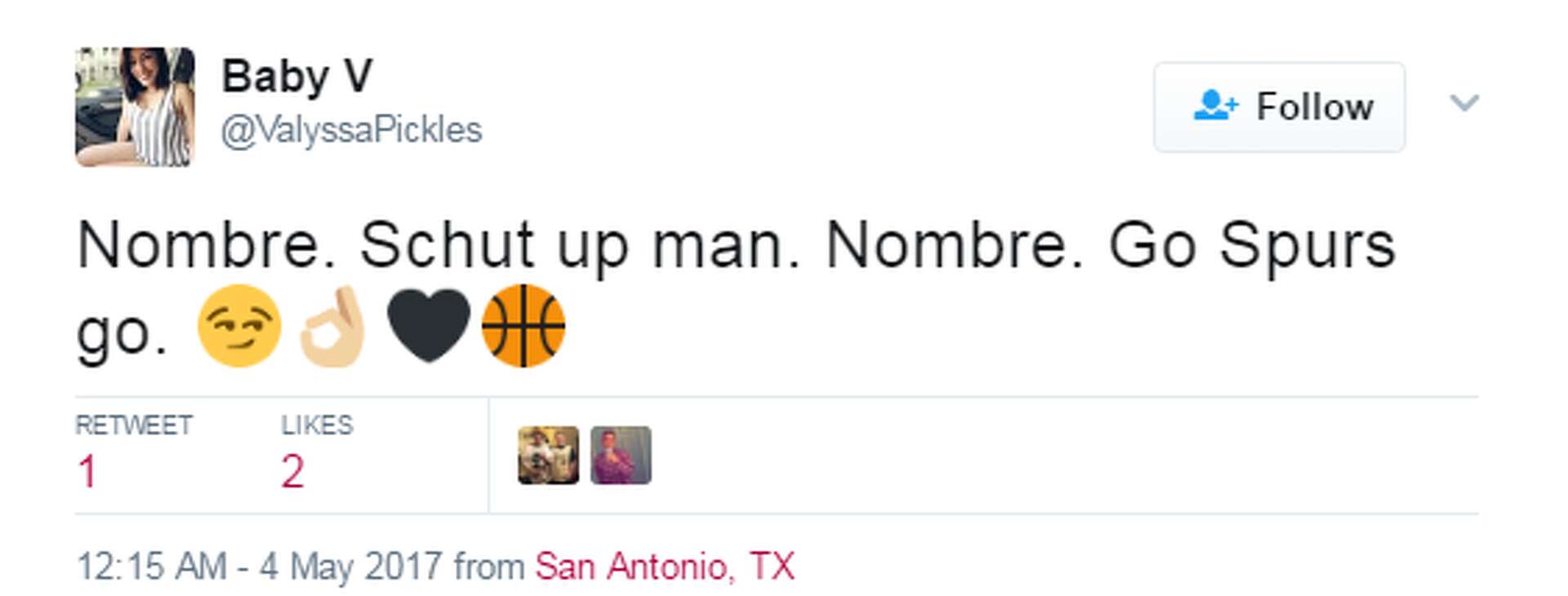
Task: Click the person-plus icon in Follow button
Action: 1215,106
